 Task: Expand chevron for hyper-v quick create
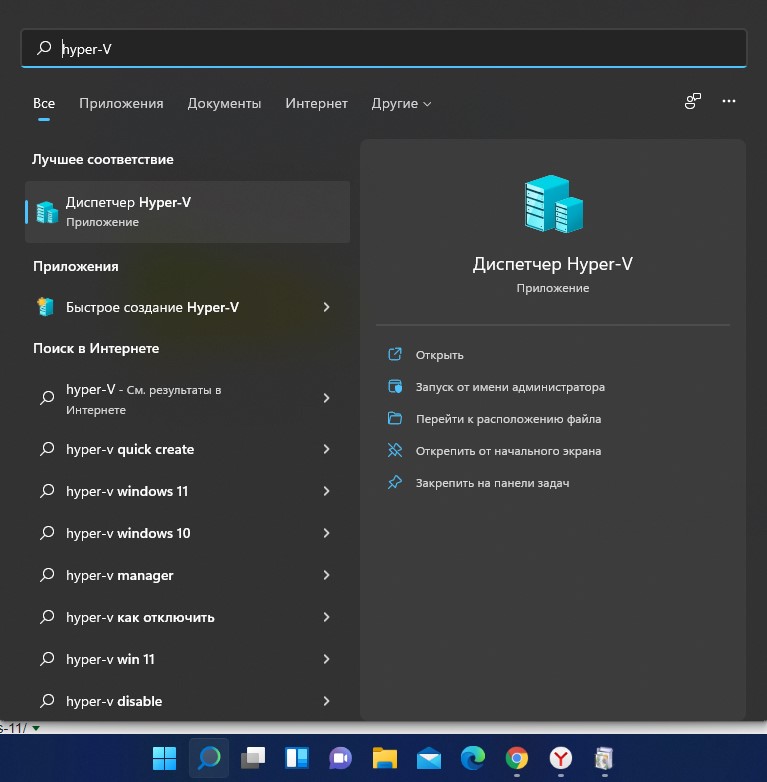(x=326, y=449)
